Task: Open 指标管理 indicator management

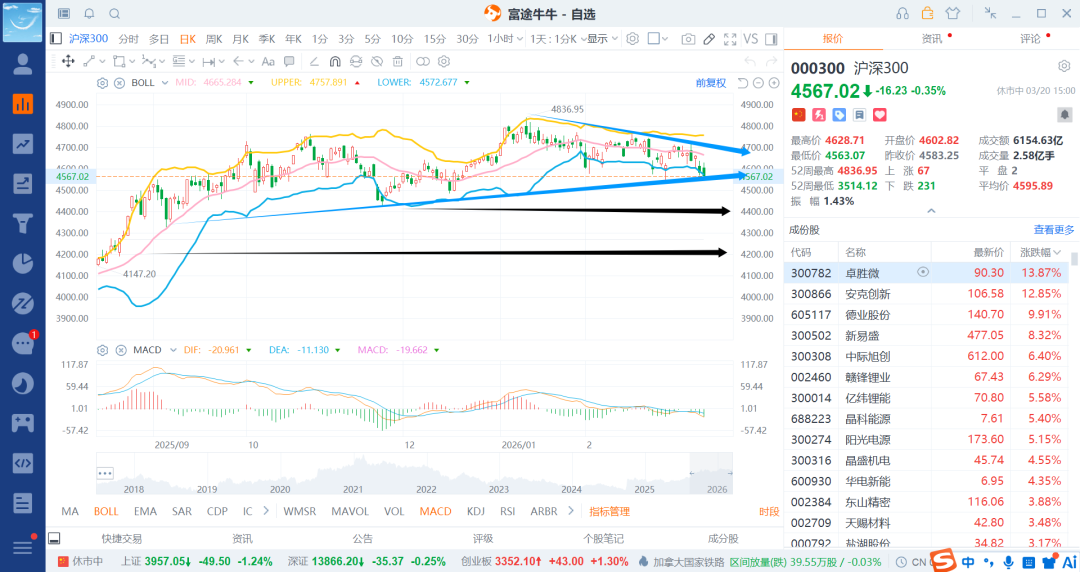Action: click(x=610, y=511)
